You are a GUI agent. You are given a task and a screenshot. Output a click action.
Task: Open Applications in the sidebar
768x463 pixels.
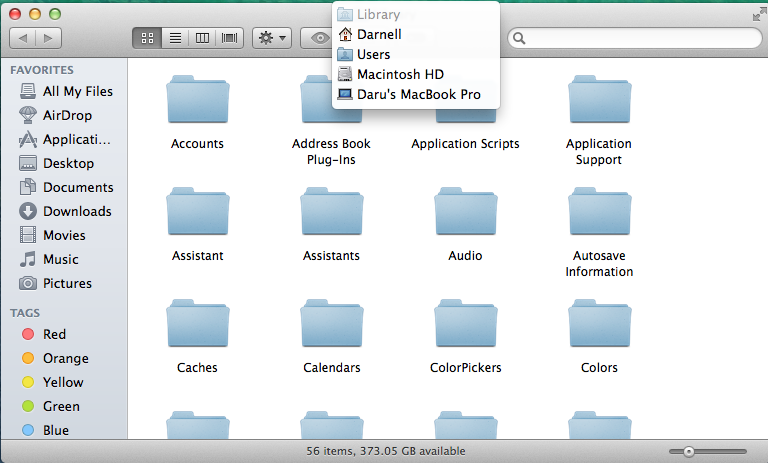[65, 139]
